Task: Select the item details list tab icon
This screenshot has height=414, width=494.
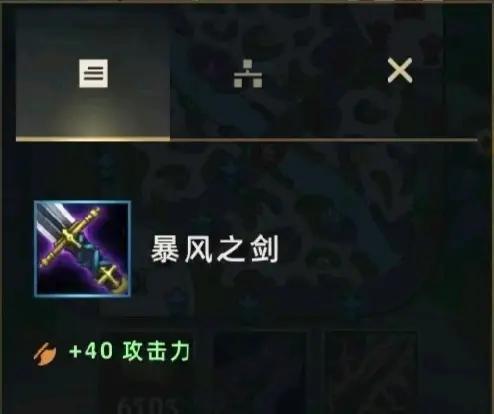Action: click(x=93, y=73)
